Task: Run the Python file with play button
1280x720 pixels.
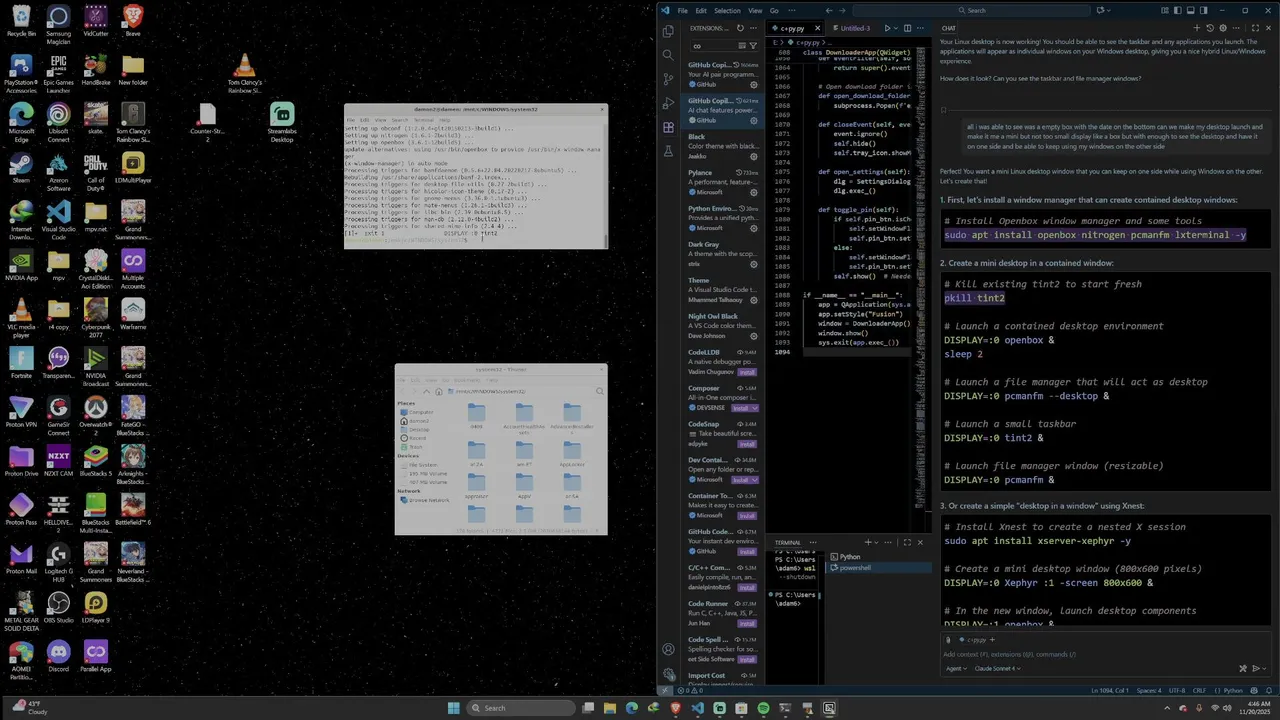Action: click(886, 28)
